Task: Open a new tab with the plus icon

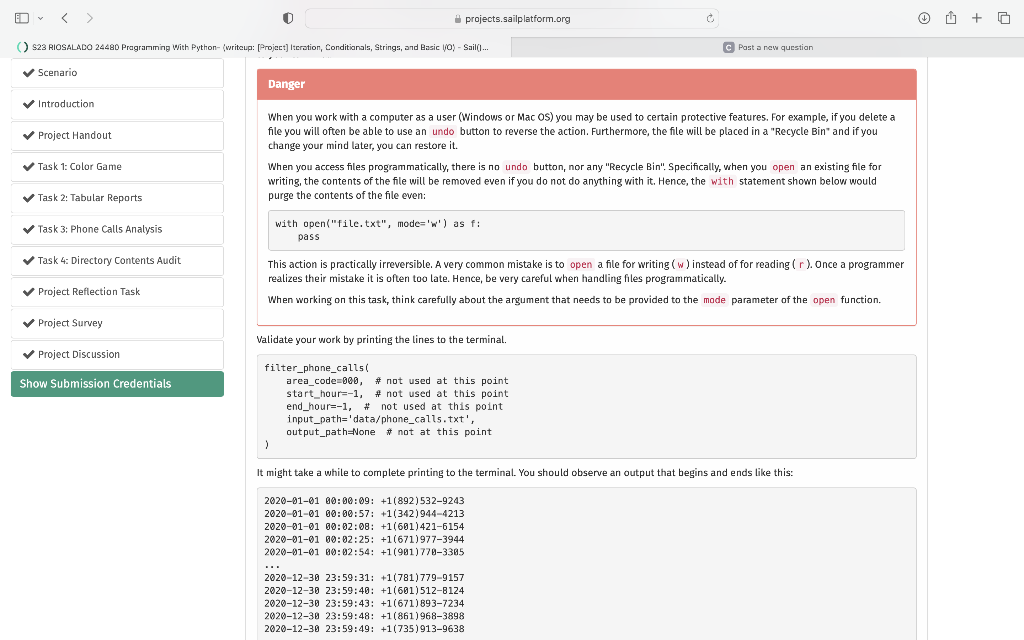Action: (x=977, y=17)
